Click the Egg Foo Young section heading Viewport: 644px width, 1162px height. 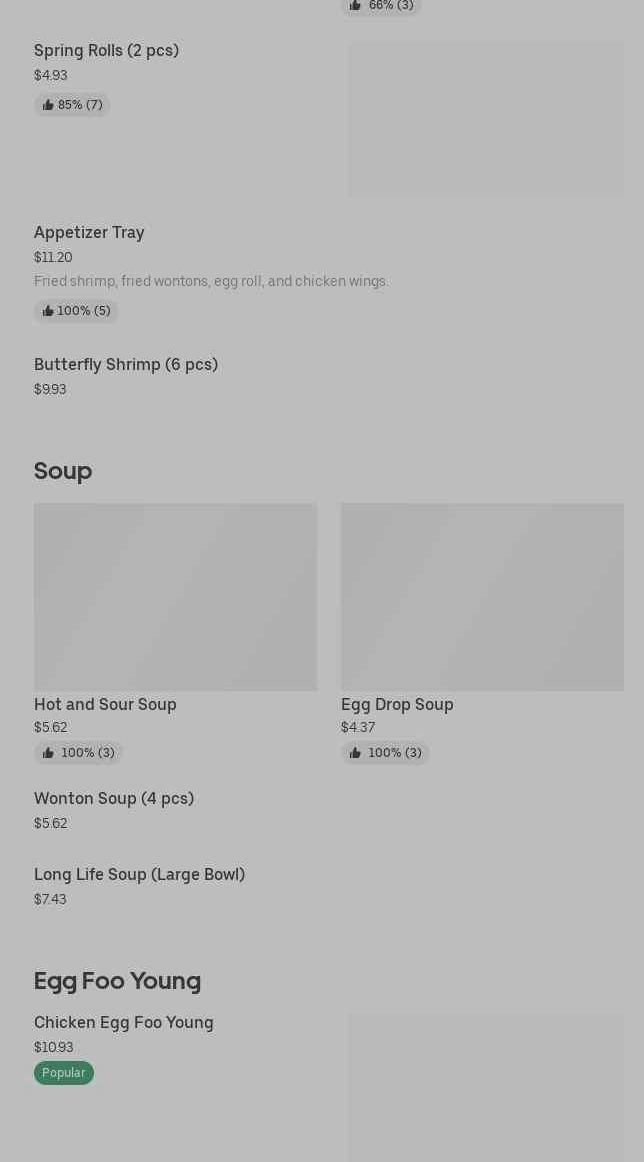pos(117,981)
